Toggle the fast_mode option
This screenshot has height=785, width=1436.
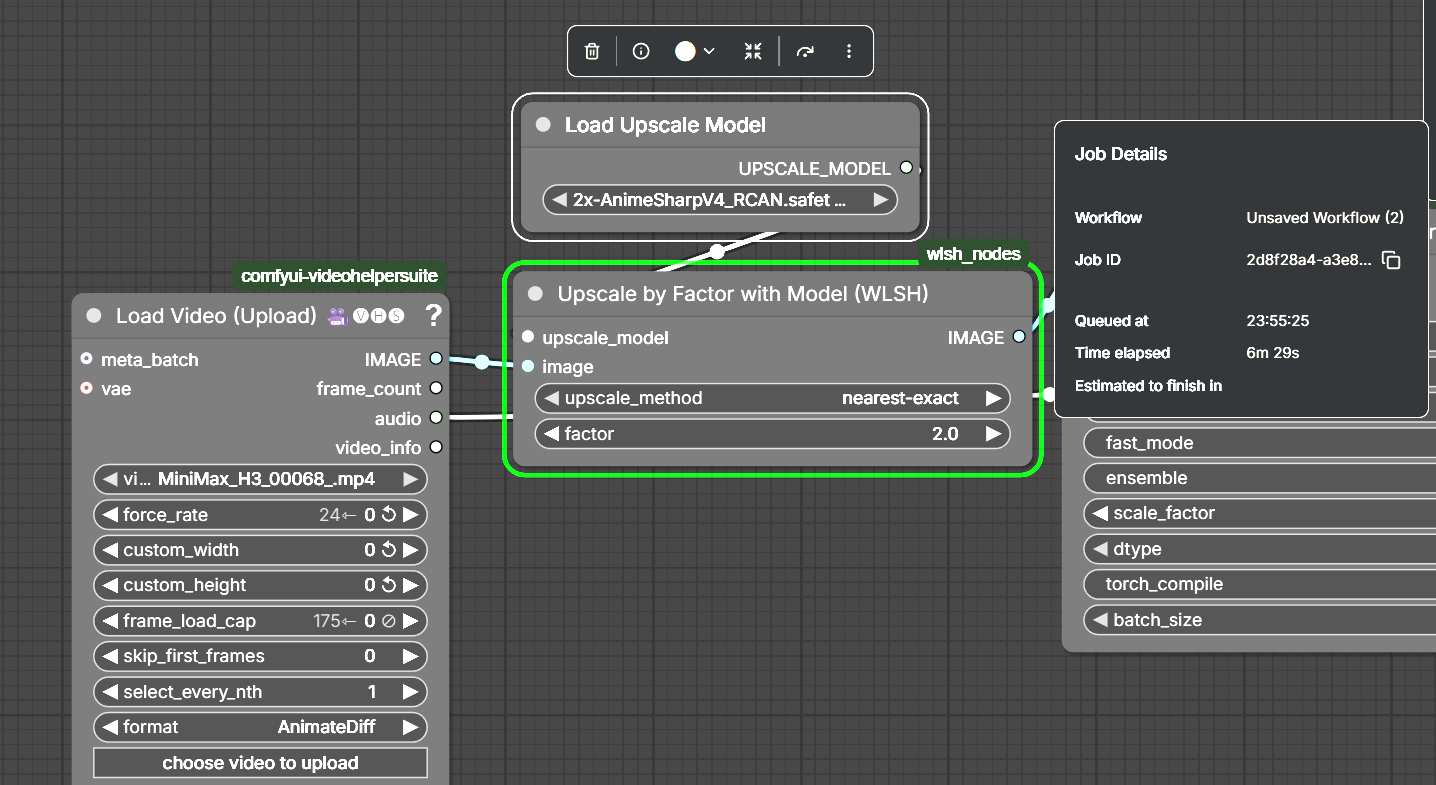pos(1260,443)
